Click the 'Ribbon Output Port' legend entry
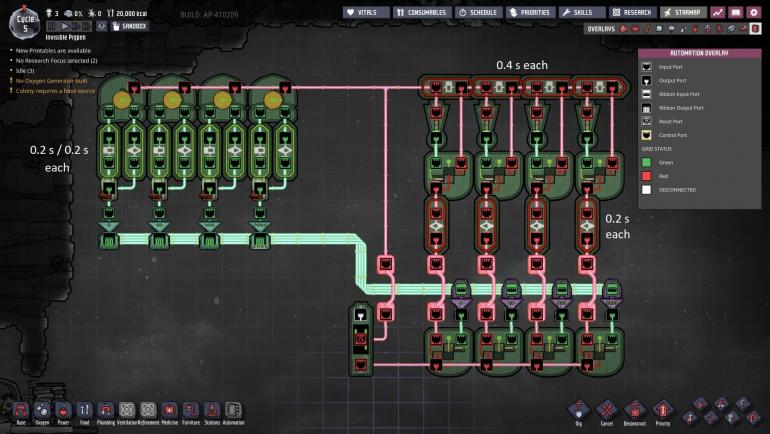Image resolution: width=770 pixels, height=434 pixels. click(681, 108)
